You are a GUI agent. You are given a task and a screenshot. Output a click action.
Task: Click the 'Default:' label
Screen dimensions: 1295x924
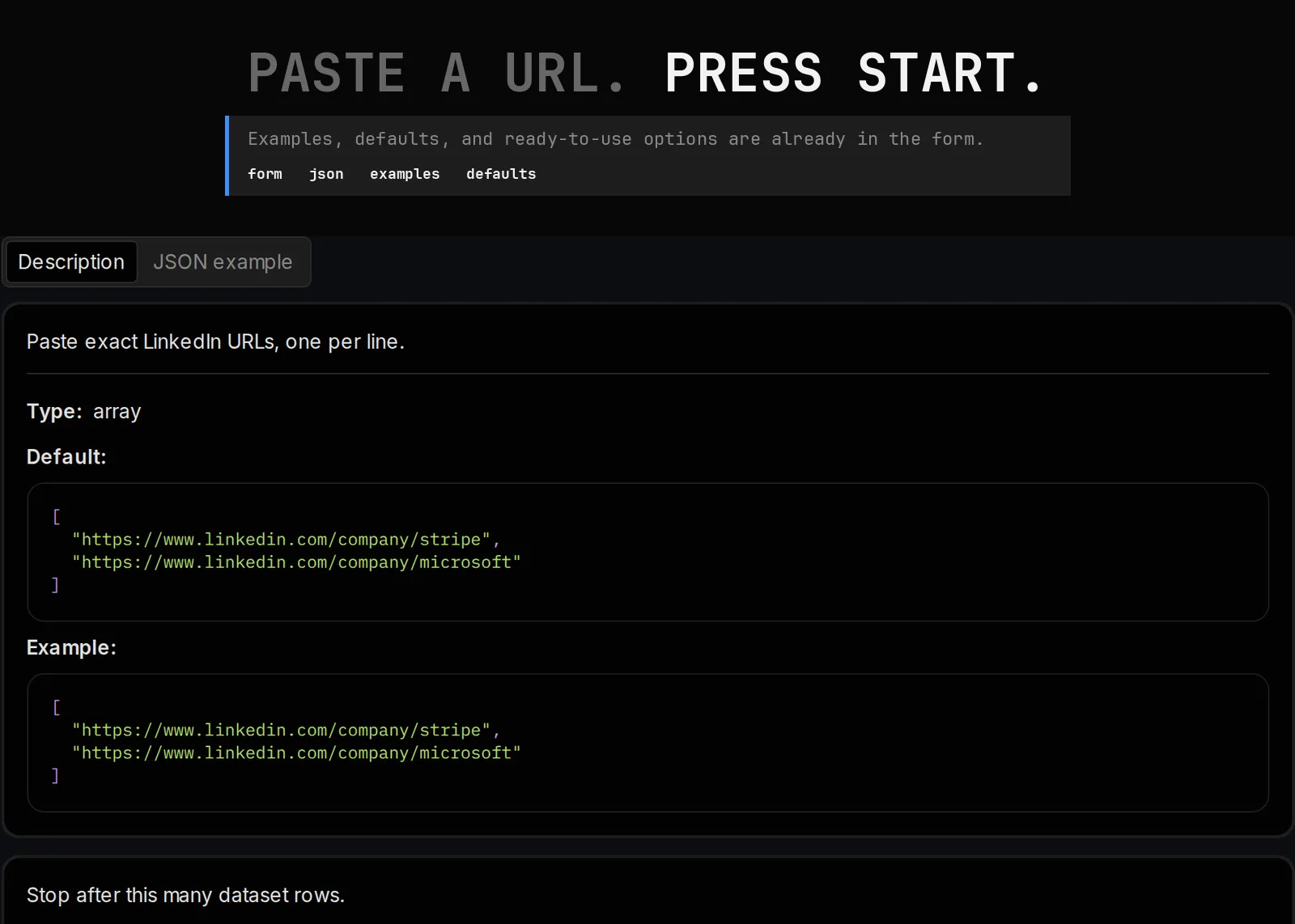click(66, 457)
